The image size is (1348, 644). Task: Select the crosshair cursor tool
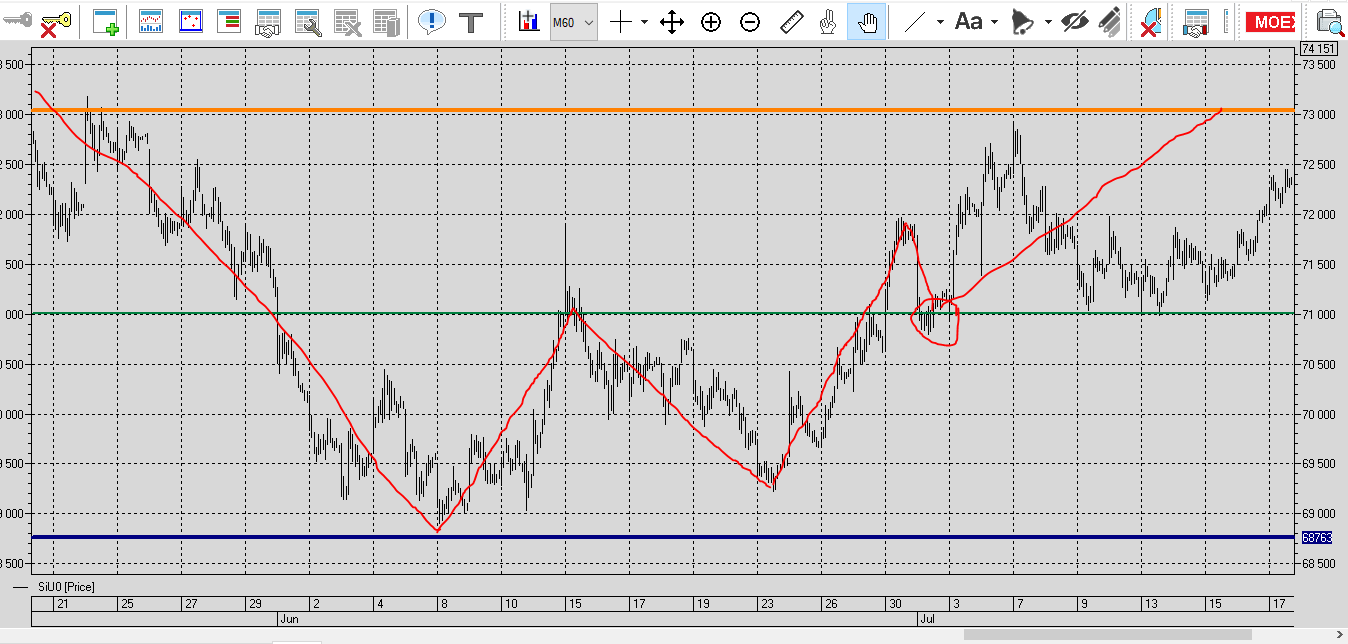point(621,22)
